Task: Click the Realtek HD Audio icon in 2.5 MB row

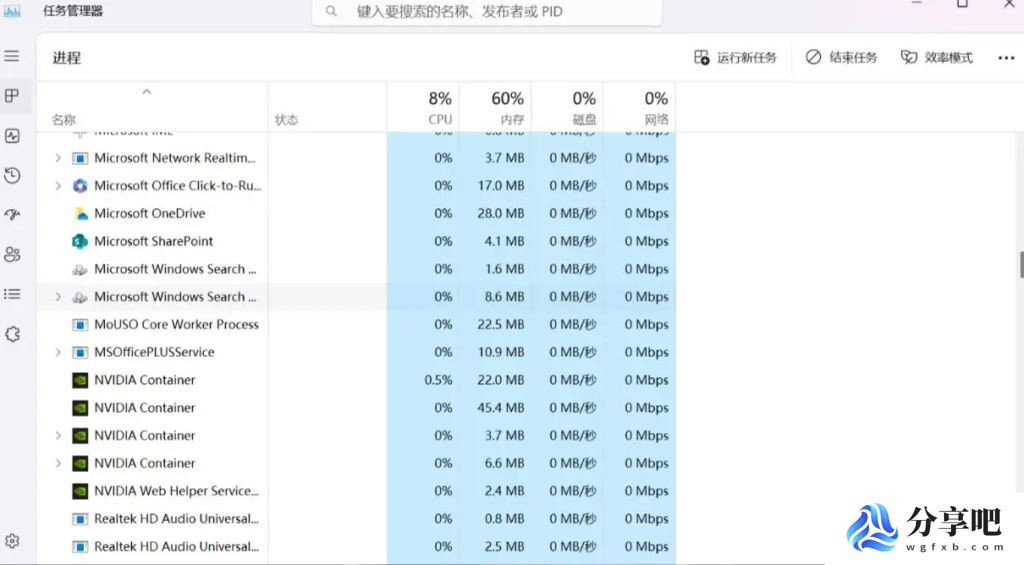Action: tap(80, 547)
